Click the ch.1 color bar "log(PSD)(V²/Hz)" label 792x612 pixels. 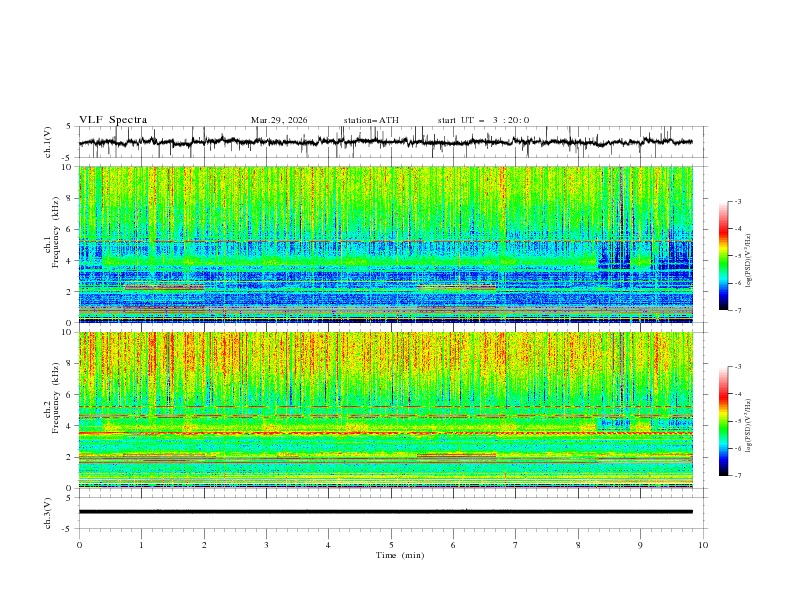[x=748, y=260]
